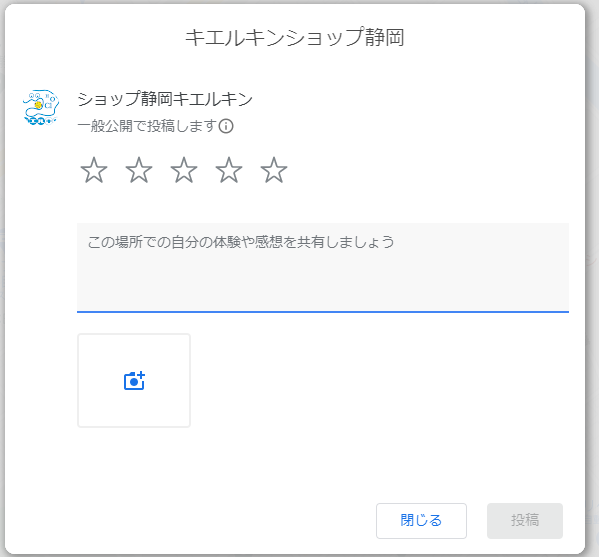Click the blue profile avatar logo

coord(41,108)
